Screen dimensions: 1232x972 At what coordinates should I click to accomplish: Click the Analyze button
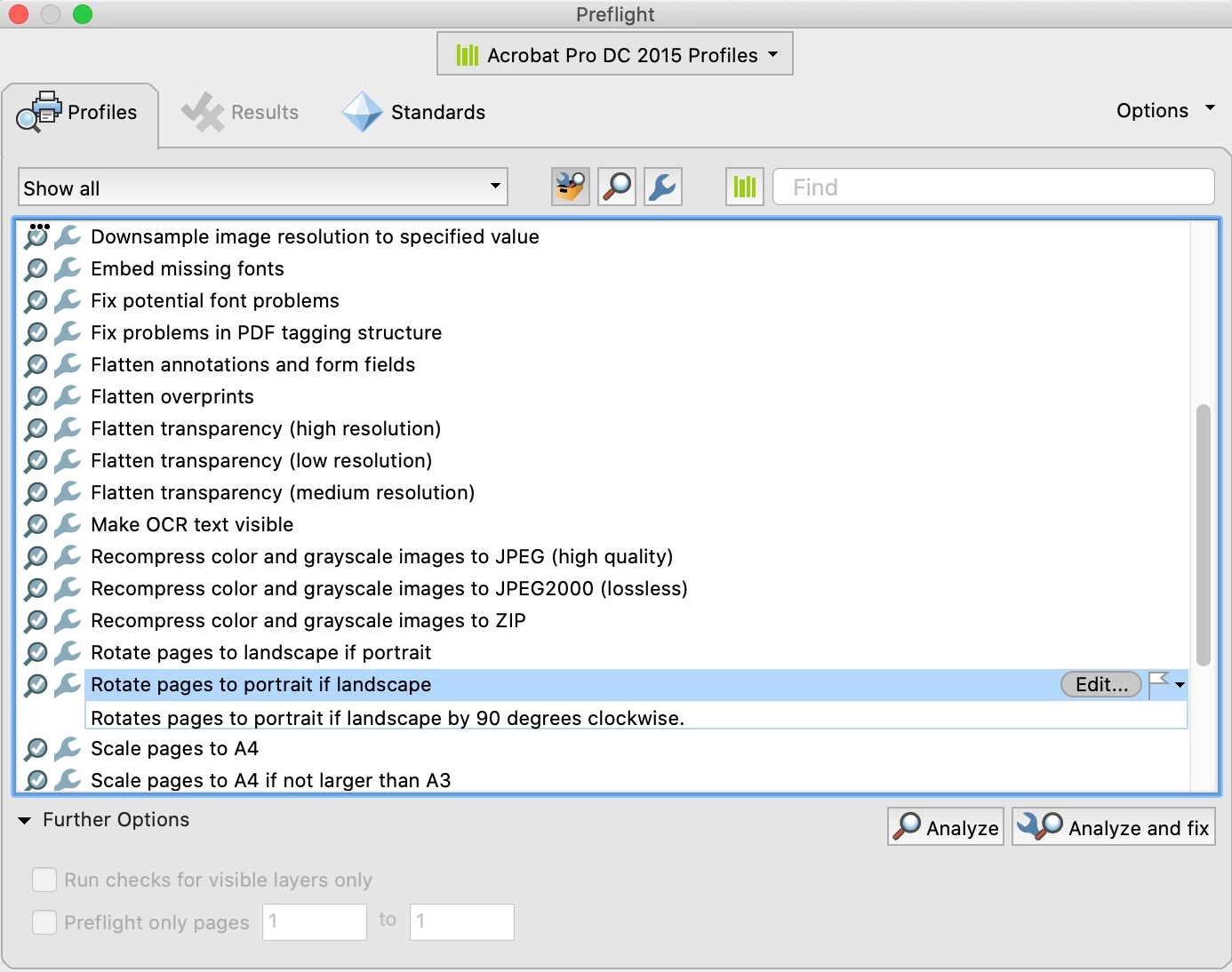(946, 826)
